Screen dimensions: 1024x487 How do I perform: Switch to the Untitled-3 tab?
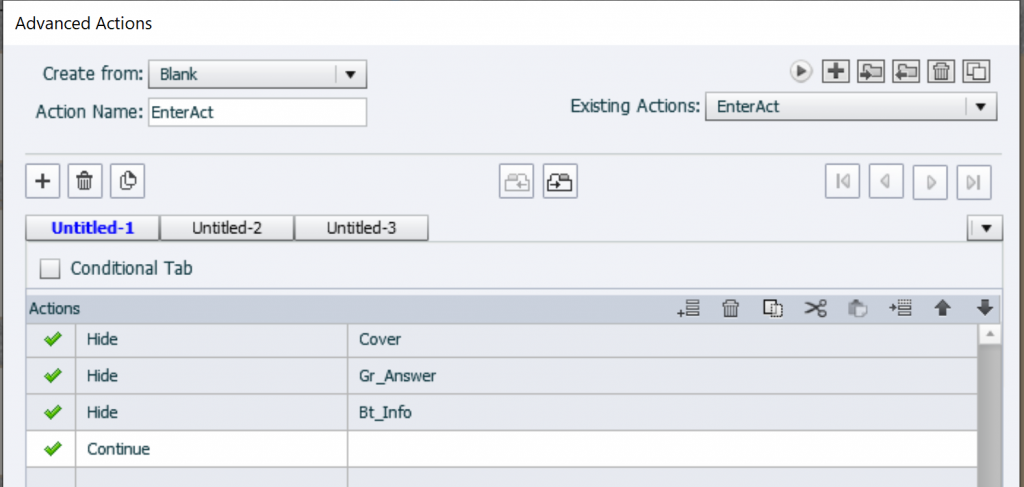click(x=361, y=228)
